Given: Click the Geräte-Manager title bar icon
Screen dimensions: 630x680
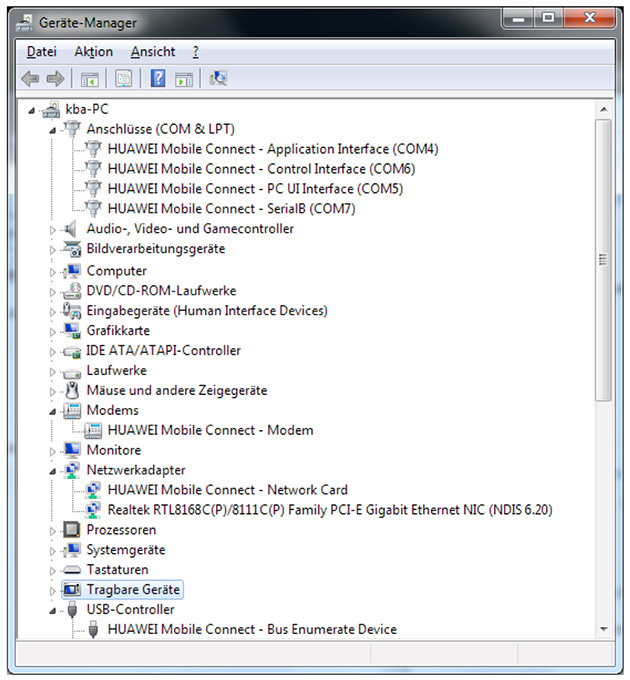Looking at the screenshot, I should click(x=25, y=23).
